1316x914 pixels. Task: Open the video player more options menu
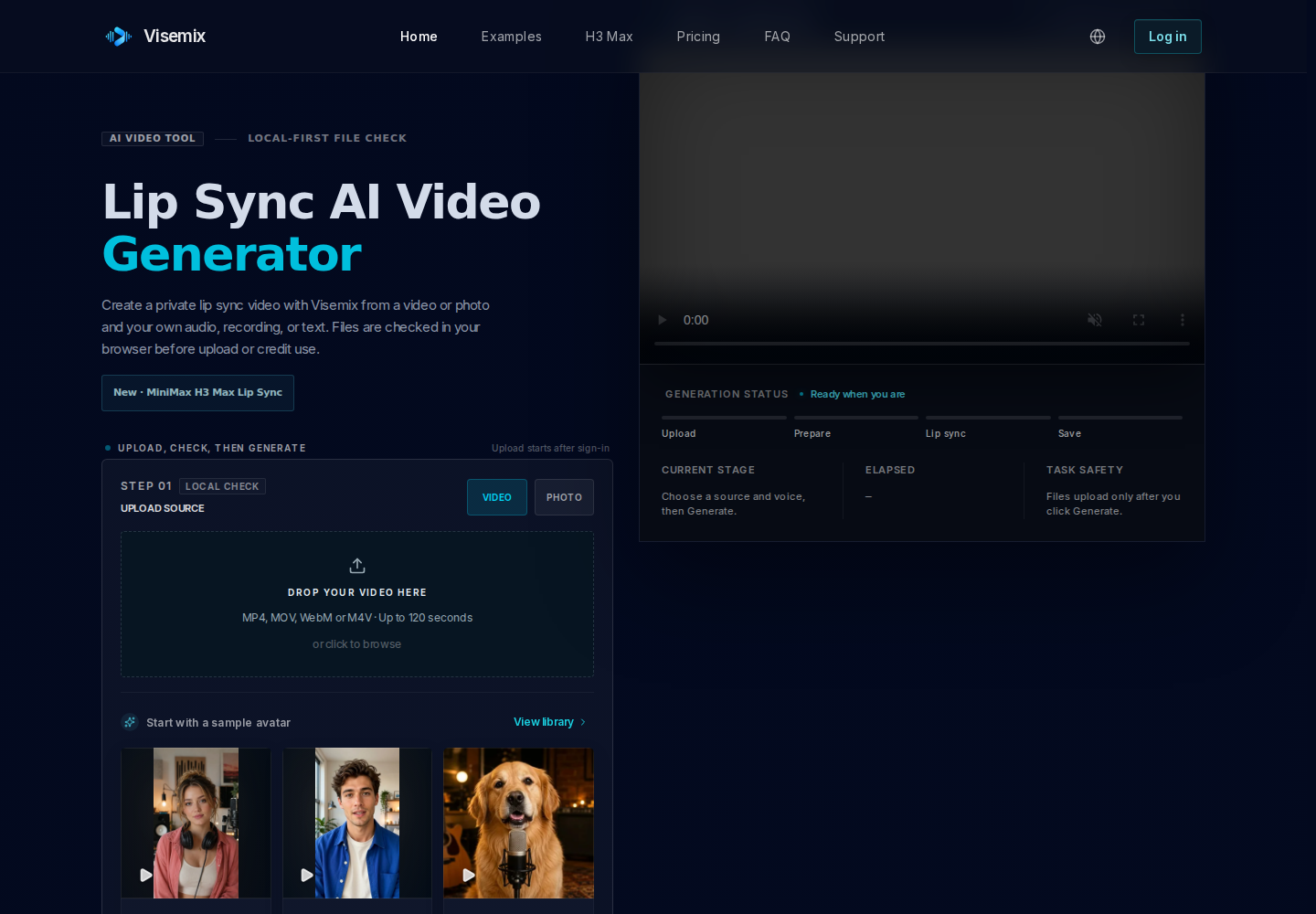[x=1183, y=320]
